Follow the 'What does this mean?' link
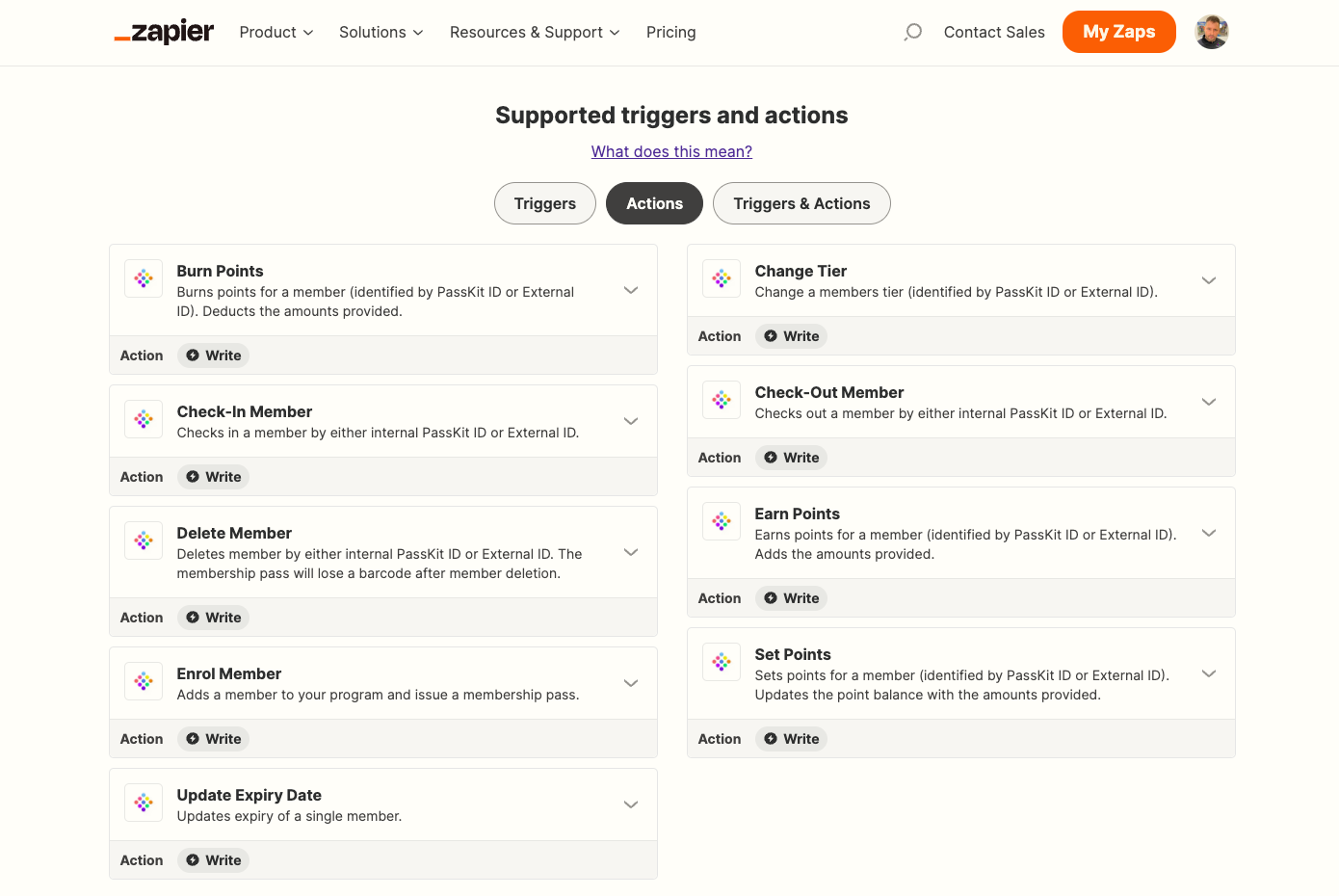The image size is (1339, 896). (671, 151)
